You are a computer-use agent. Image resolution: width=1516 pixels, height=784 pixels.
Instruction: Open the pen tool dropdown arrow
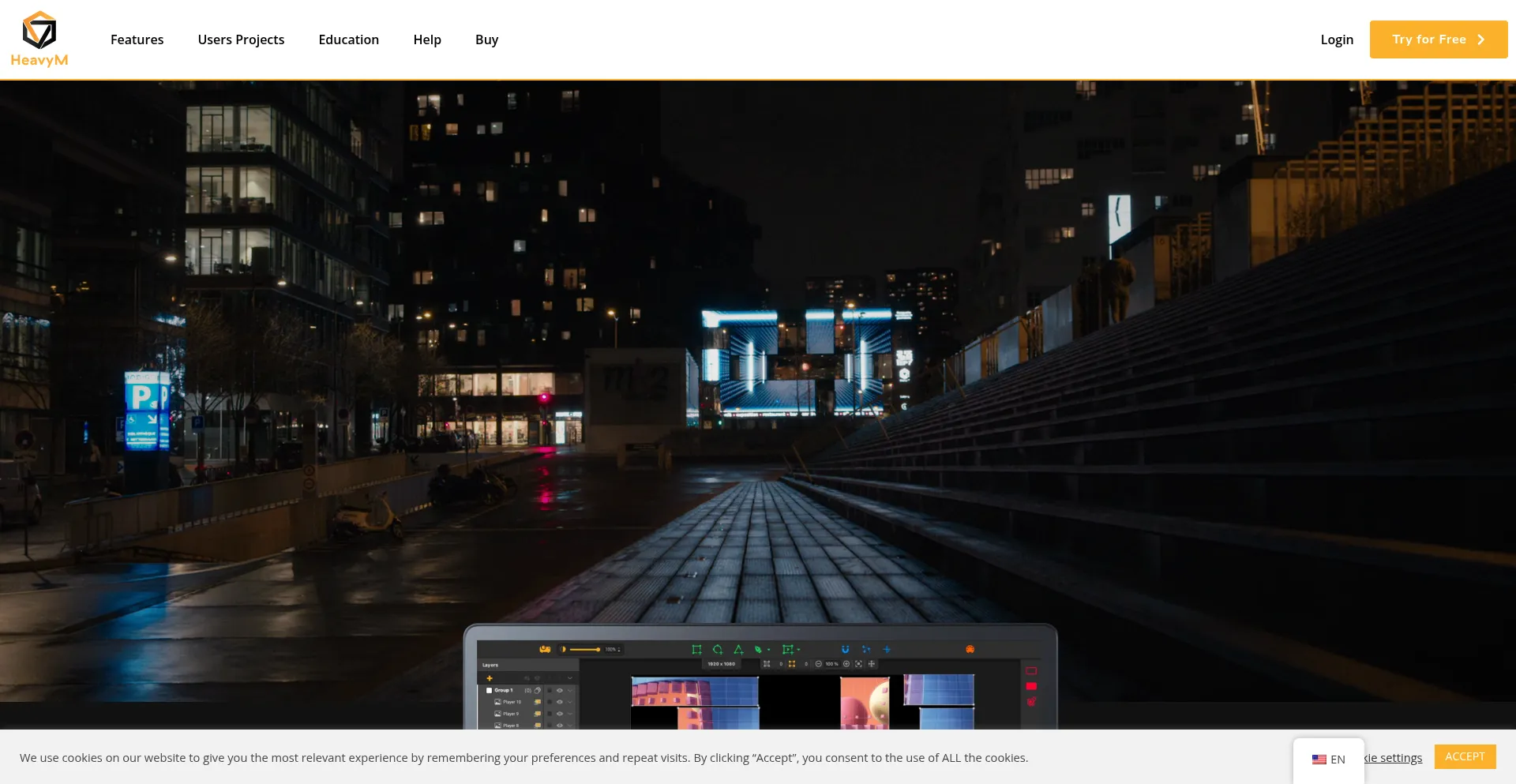pos(769,651)
